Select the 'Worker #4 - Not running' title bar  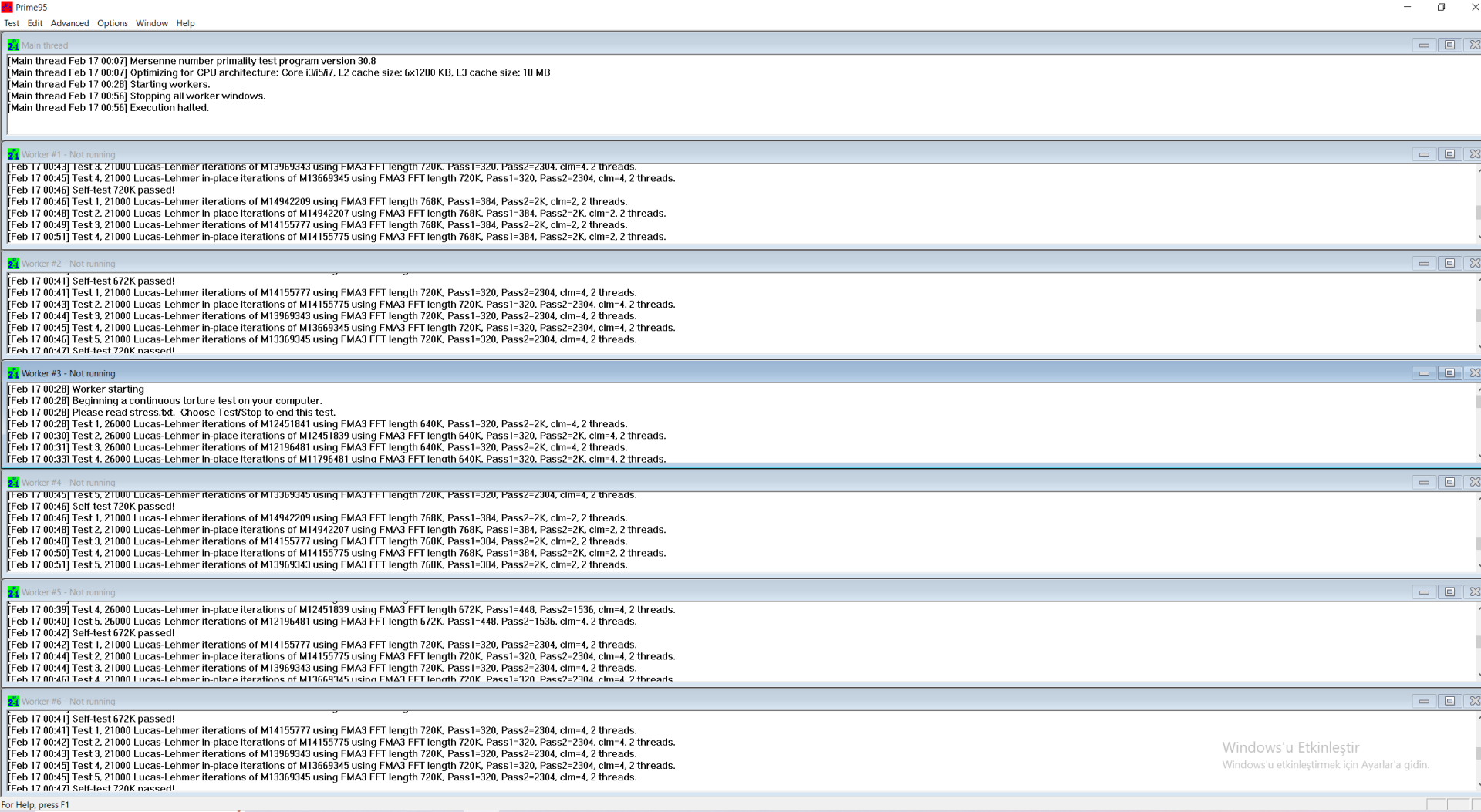pyautogui.click(x=69, y=483)
